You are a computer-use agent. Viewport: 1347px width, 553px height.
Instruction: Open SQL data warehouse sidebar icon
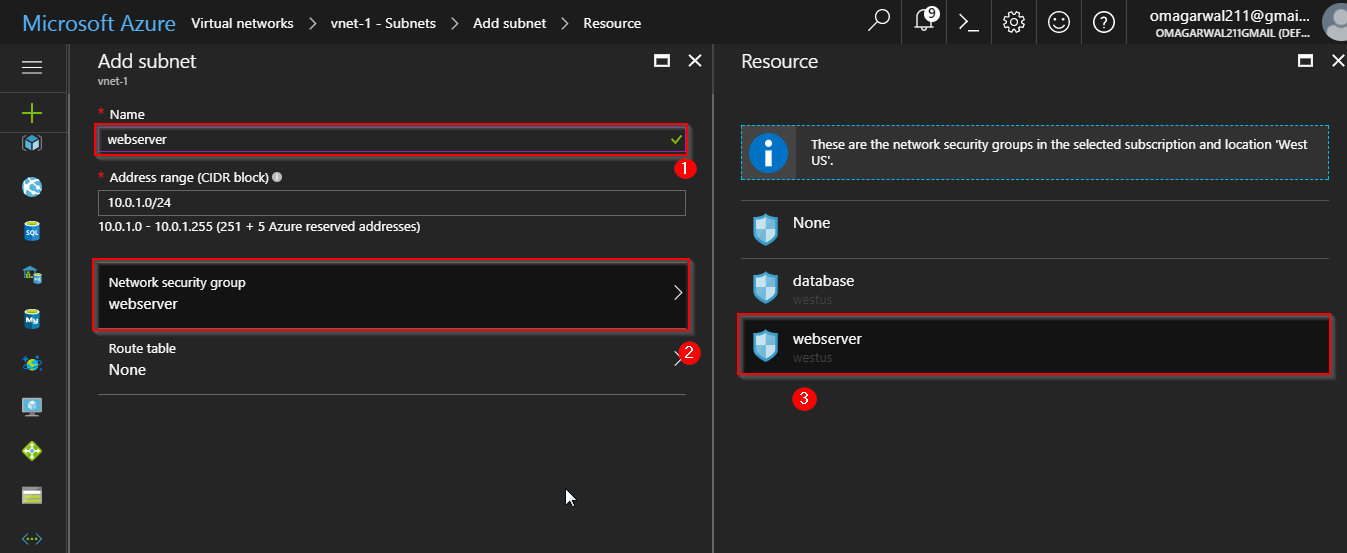pos(32,275)
